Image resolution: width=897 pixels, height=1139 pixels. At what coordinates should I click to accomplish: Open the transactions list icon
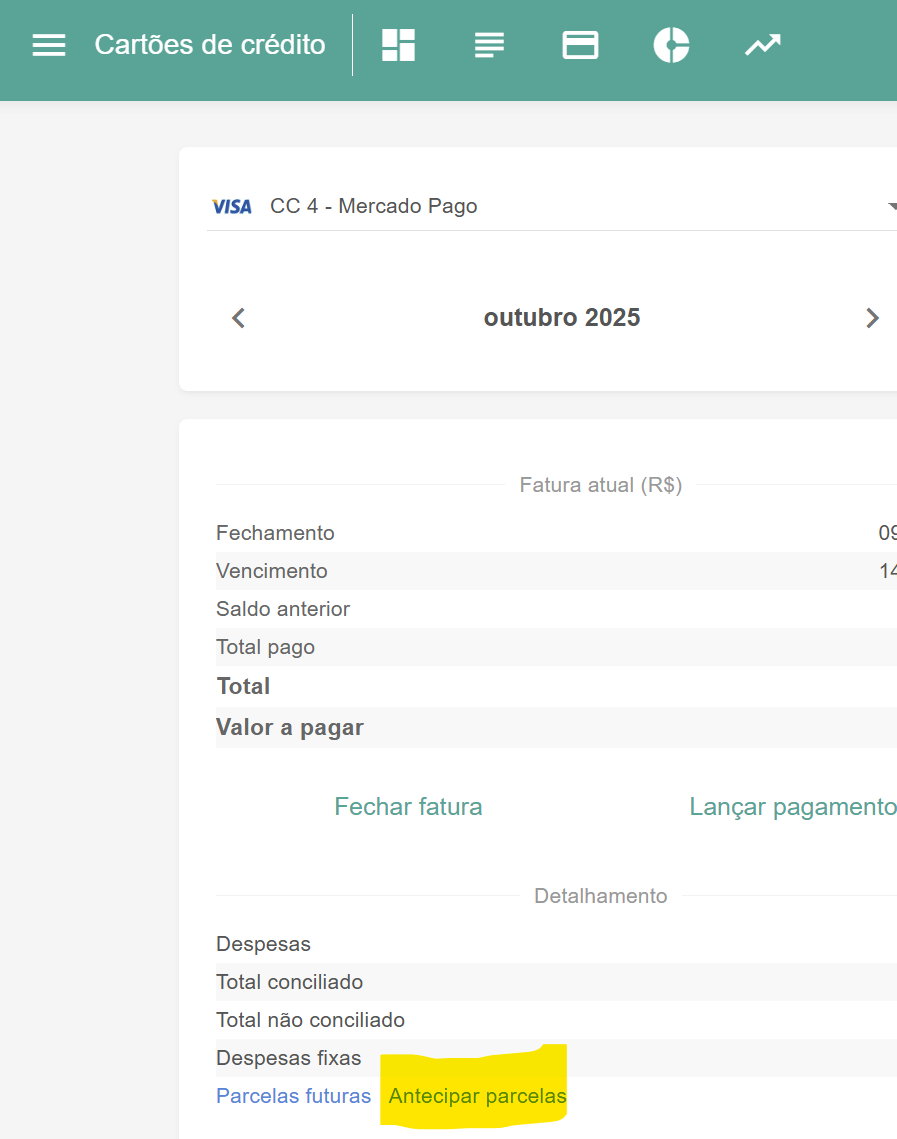pos(489,45)
